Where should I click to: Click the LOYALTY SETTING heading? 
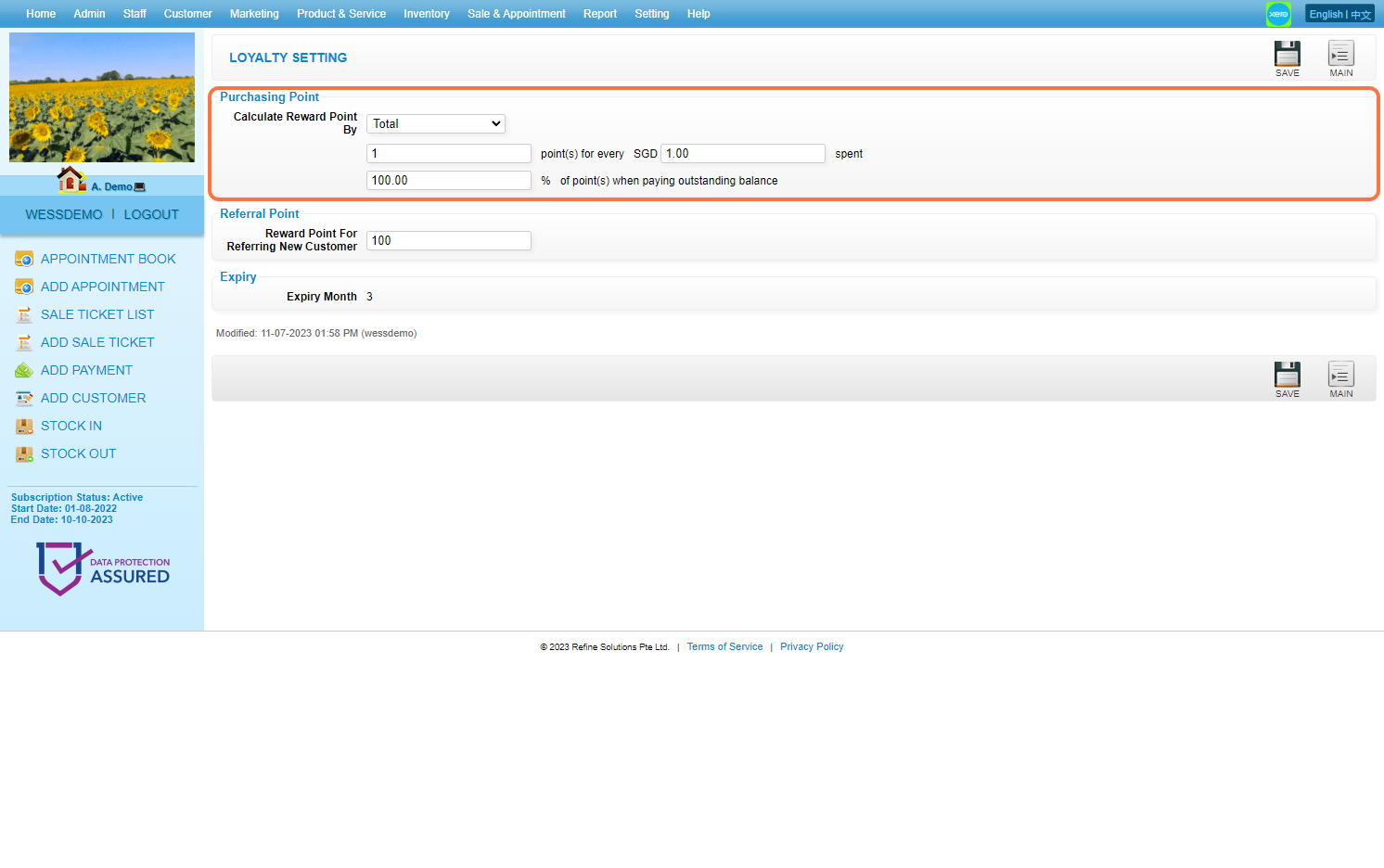point(288,57)
